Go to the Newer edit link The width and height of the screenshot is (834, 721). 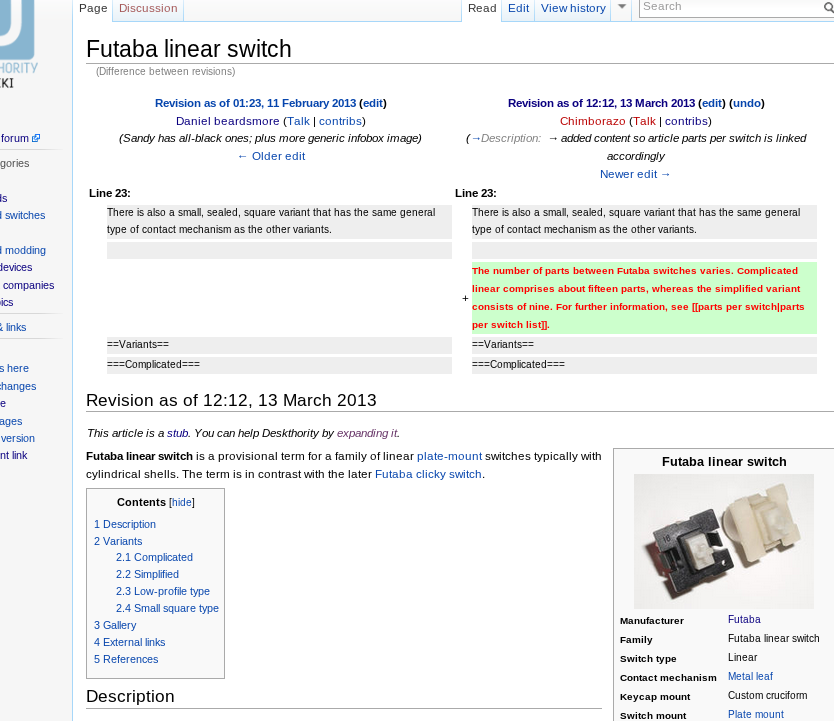(635, 174)
